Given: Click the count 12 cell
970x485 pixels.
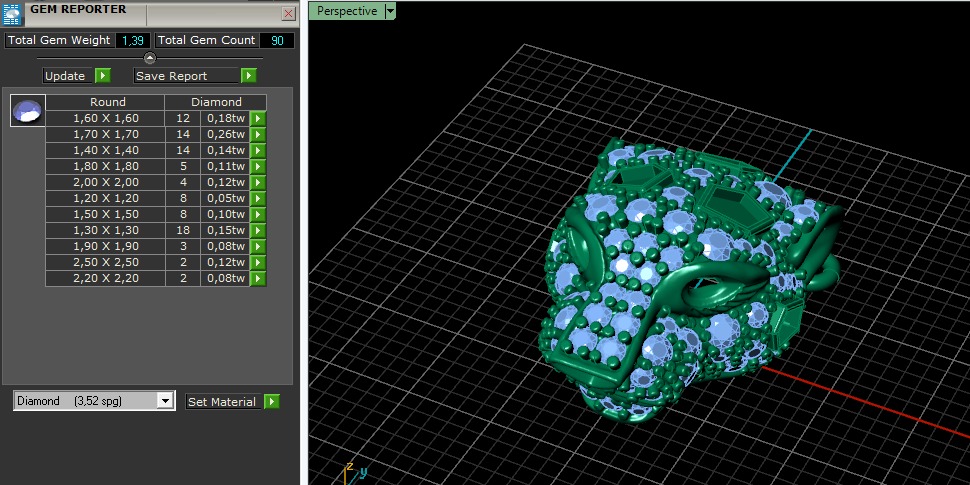Looking at the screenshot, I should pos(182,118).
